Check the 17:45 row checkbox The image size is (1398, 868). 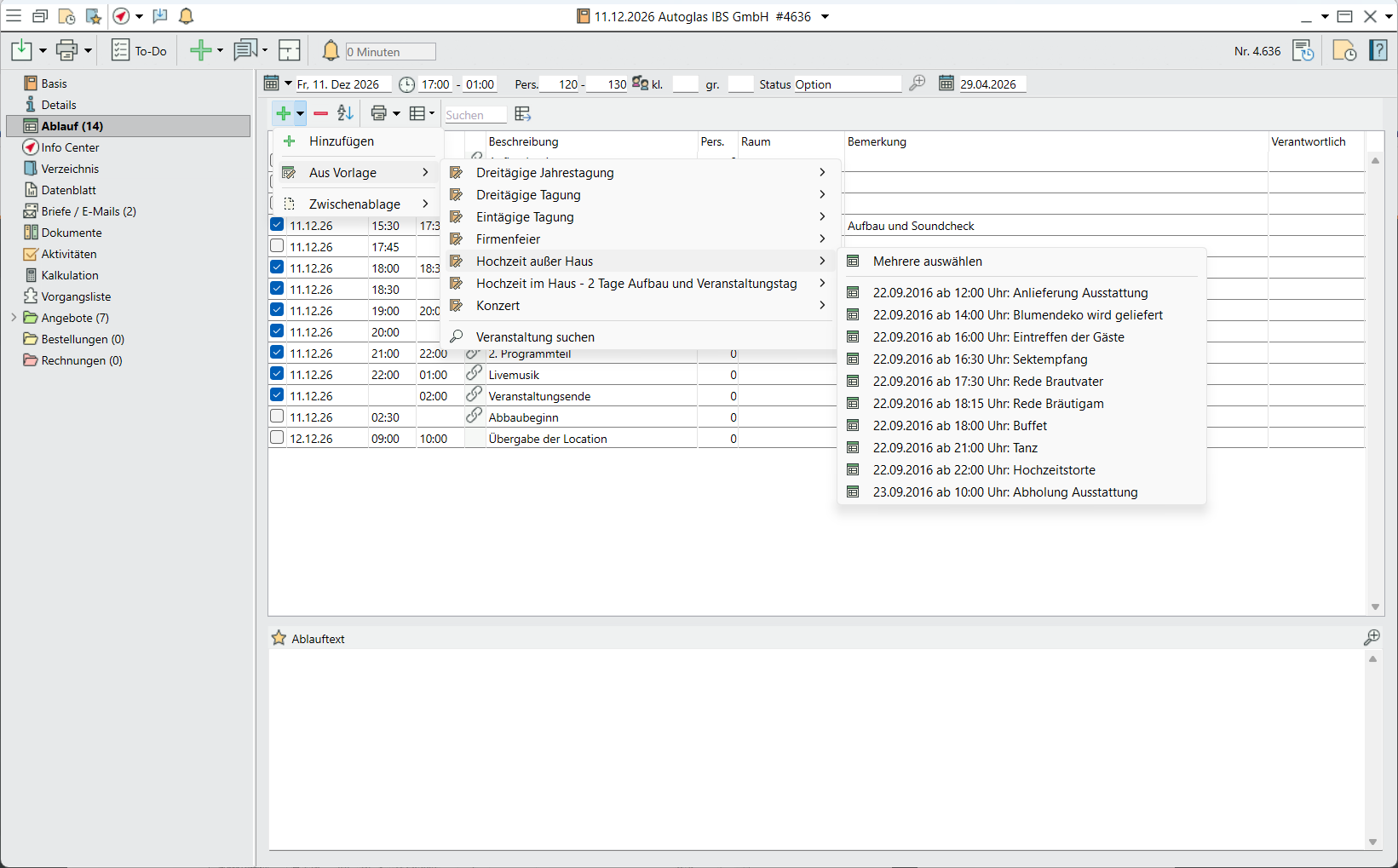coord(277,246)
